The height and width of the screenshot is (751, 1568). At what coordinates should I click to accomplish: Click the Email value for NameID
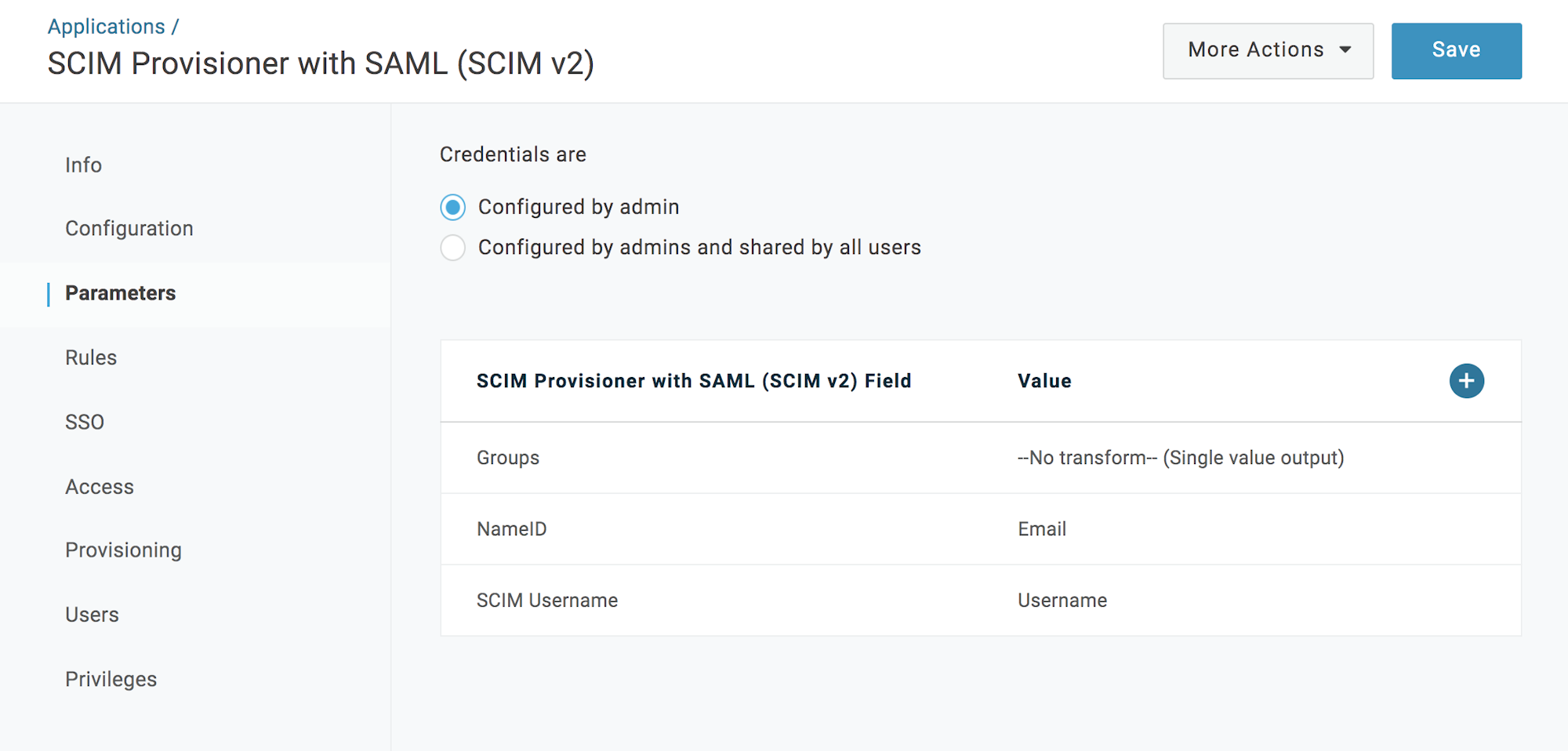coord(1042,529)
